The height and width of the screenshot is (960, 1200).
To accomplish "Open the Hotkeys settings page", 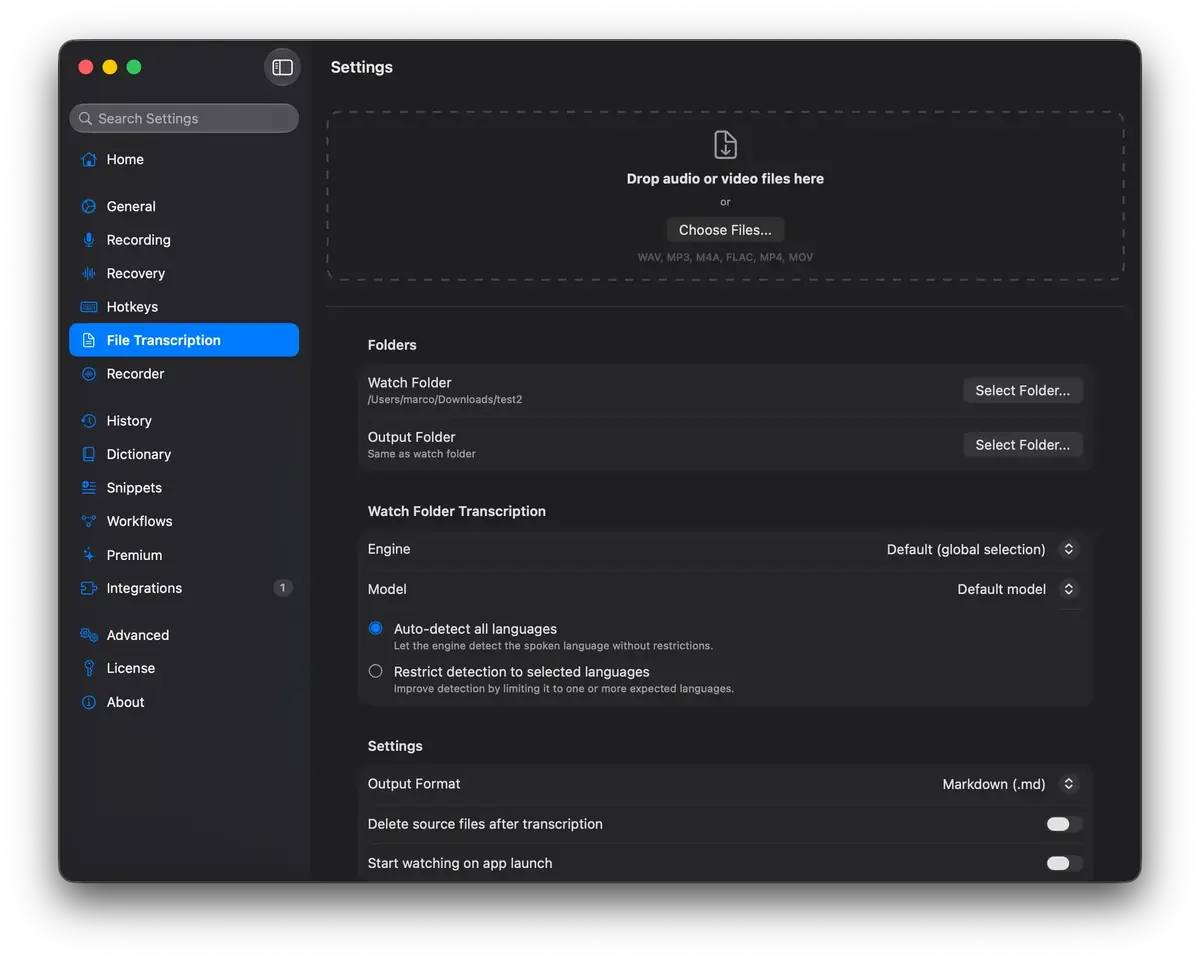I will (x=184, y=307).
